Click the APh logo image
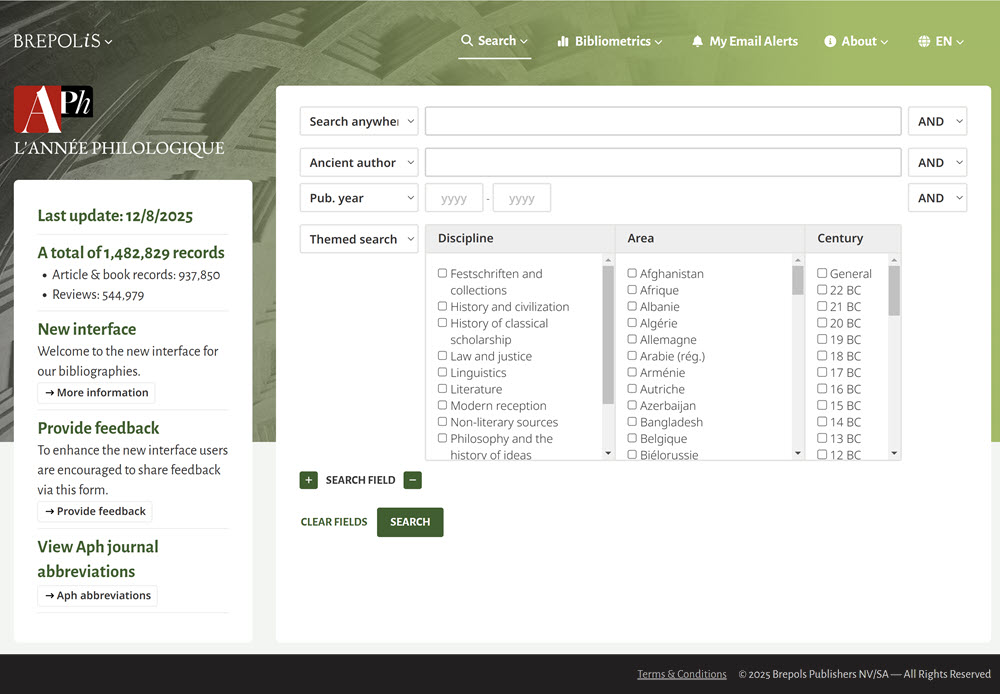The width and height of the screenshot is (1000, 694). coord(53,109)
